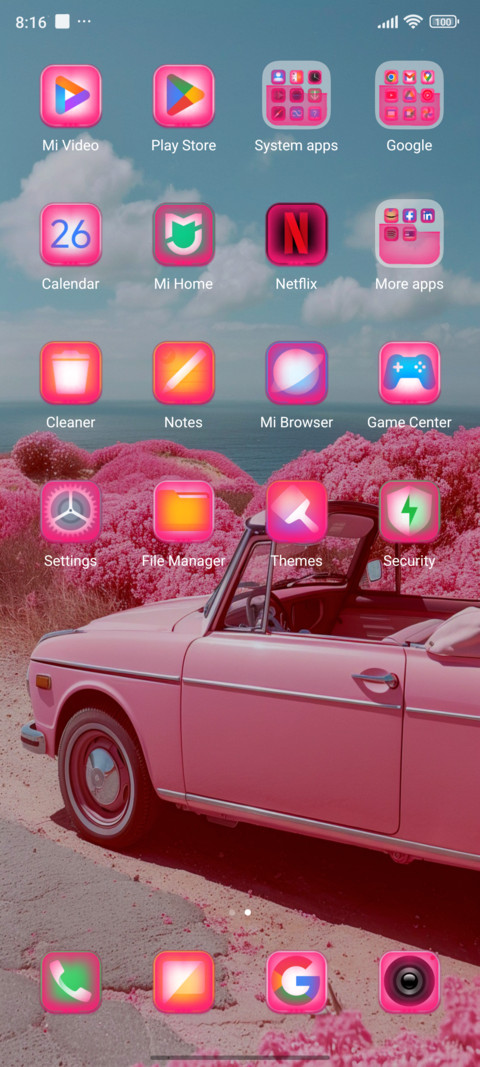
Task: Open the Netflix app
Action: coord(296,234)
